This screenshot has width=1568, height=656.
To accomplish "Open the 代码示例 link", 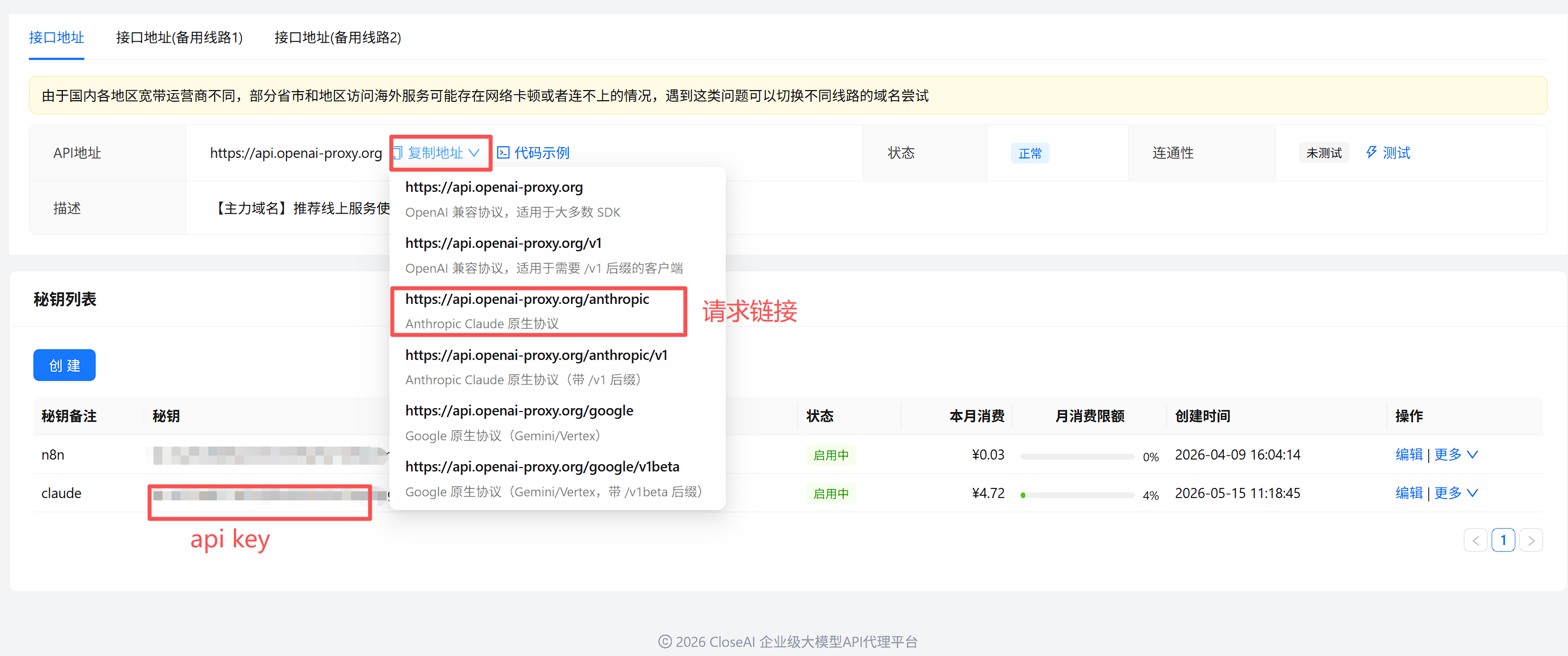I will pyautogui.click(x=541, y=153).
